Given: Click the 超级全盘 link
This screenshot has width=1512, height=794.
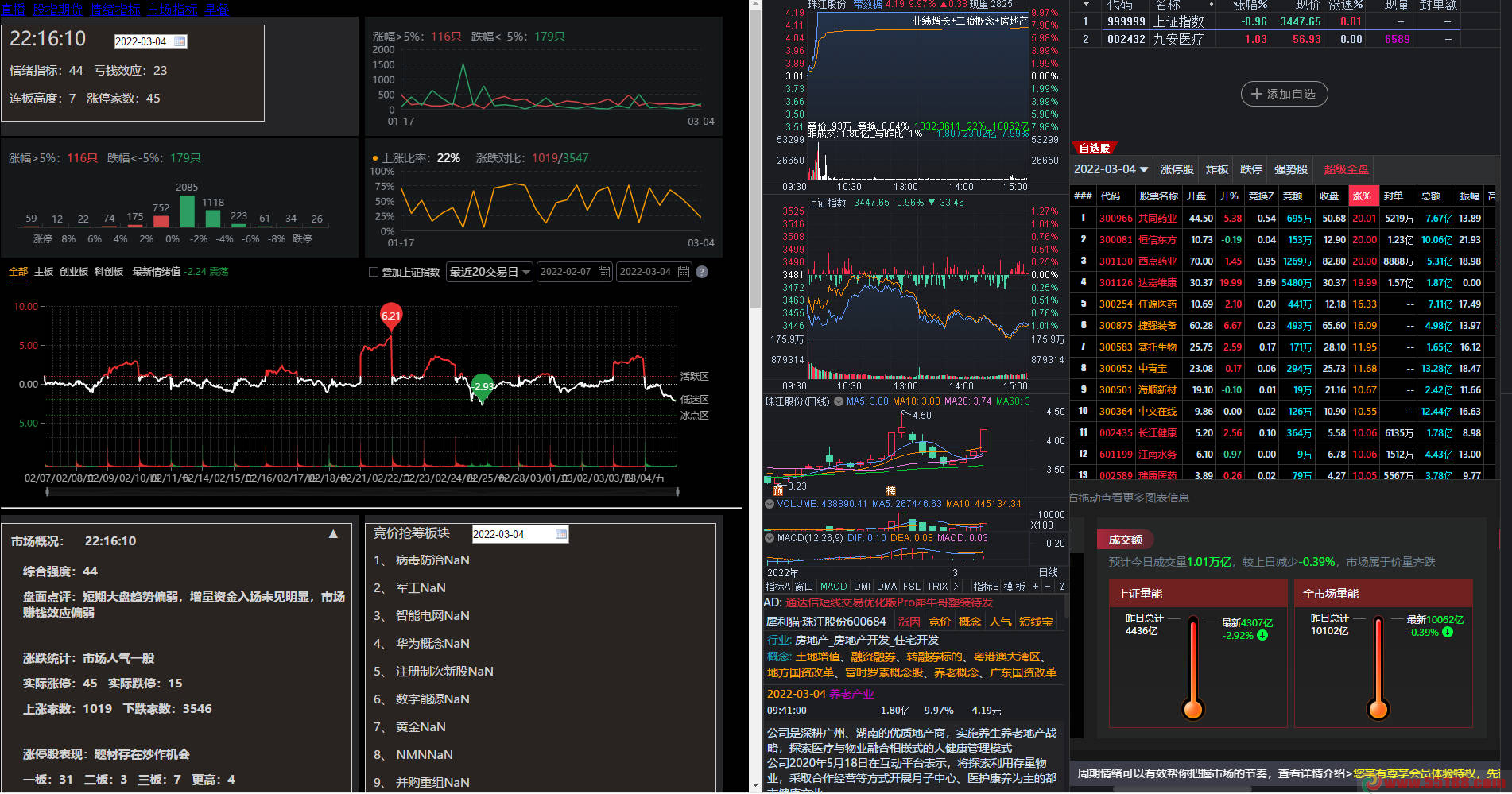Looking at the screenshot, I should (1346, 169).
